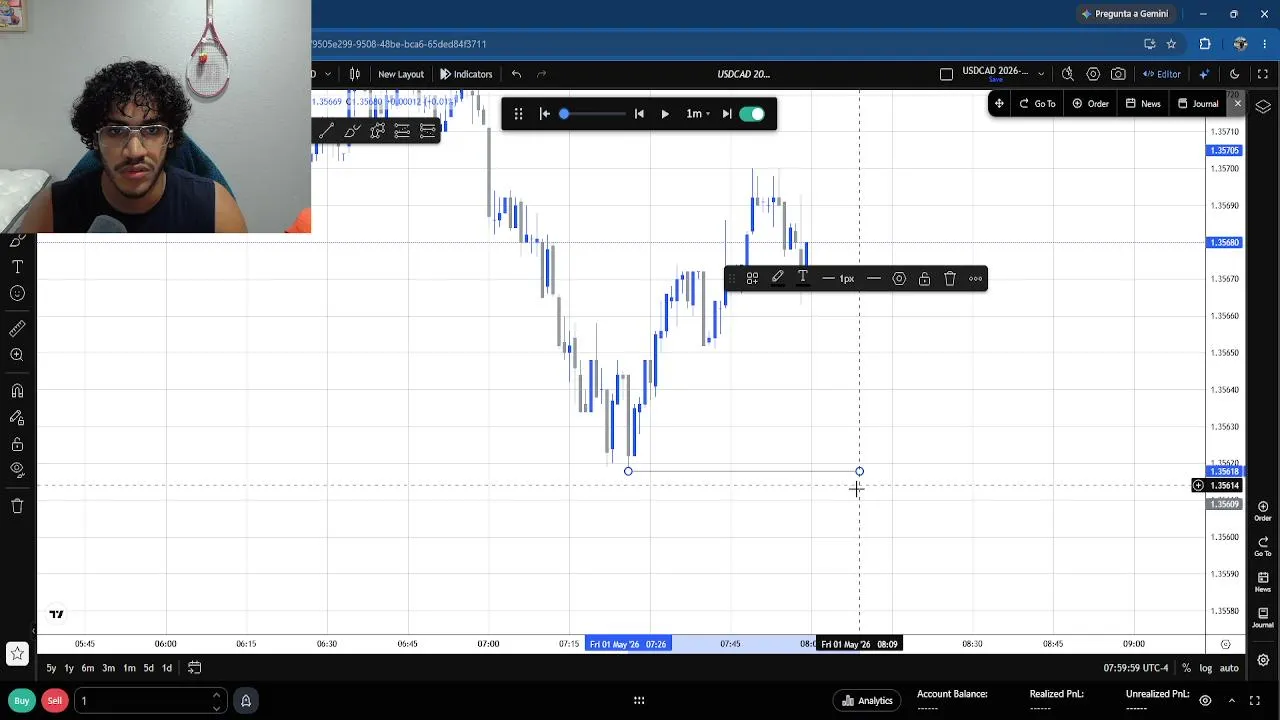1280x720 pixels.
Task: Open chart settings from the top bar
Action: (x=1093, y=74)
